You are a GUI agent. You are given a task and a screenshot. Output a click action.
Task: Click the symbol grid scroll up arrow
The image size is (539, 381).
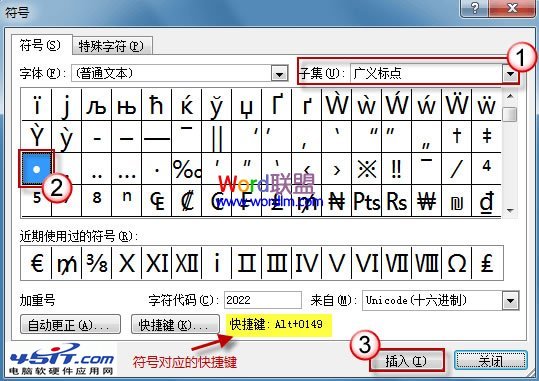(x=510, y=97)
